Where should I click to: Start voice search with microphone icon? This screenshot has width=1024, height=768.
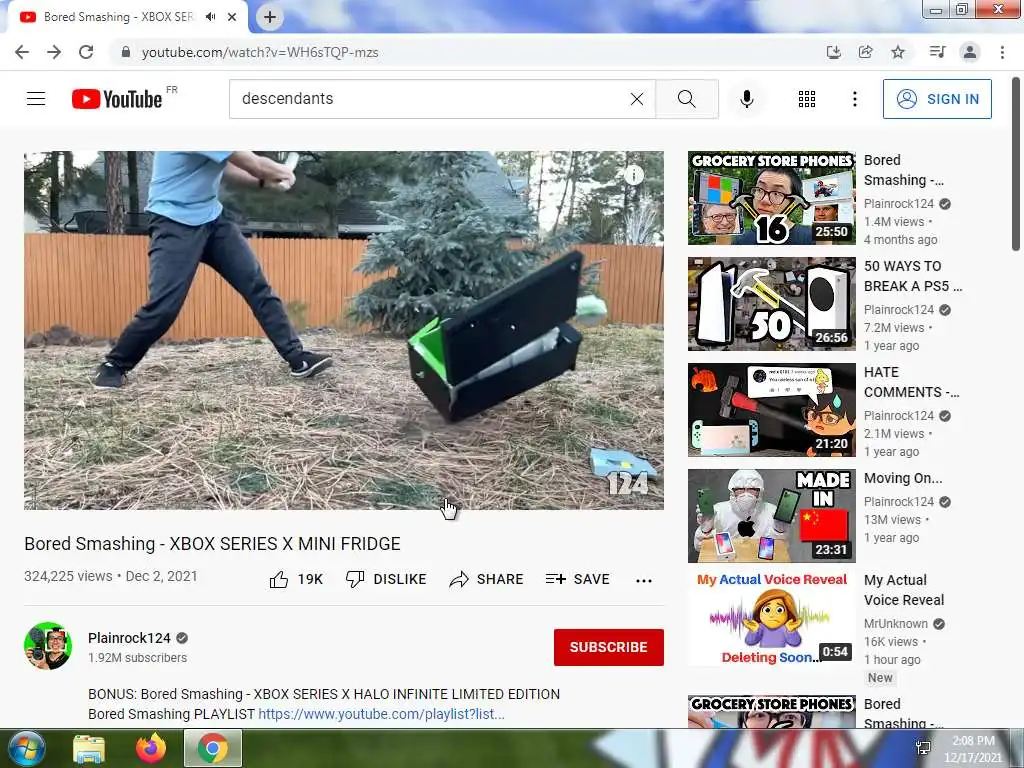pos(747,99)
